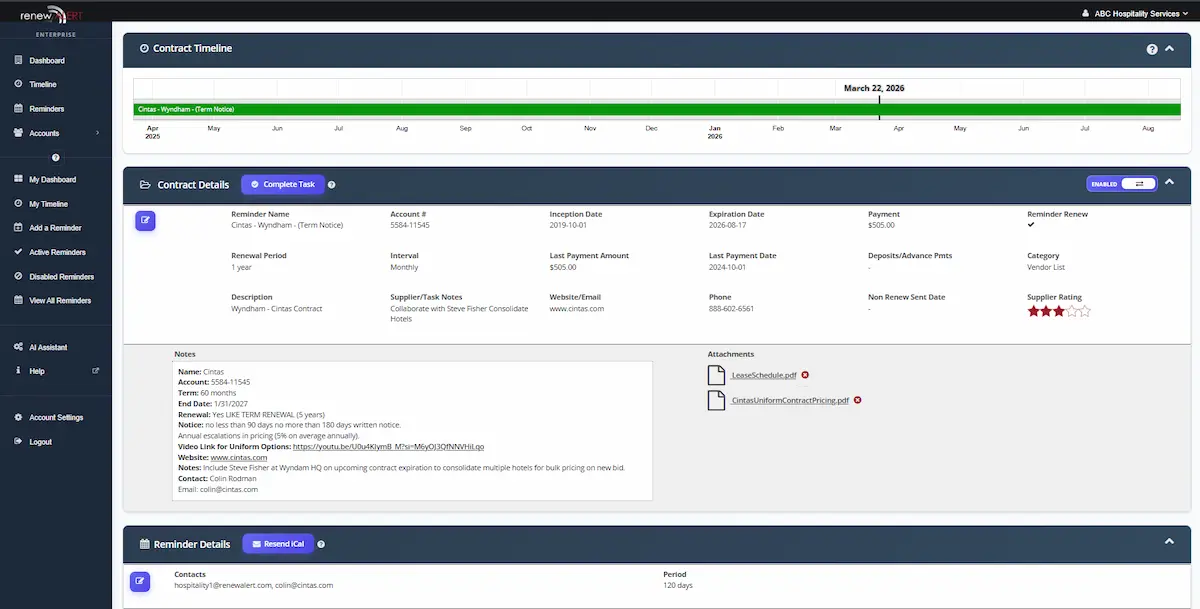This screenshot has width=1200, height=609.
Task: Open the AI Assistant from the sidebar
Action: (x=48, y=347)
